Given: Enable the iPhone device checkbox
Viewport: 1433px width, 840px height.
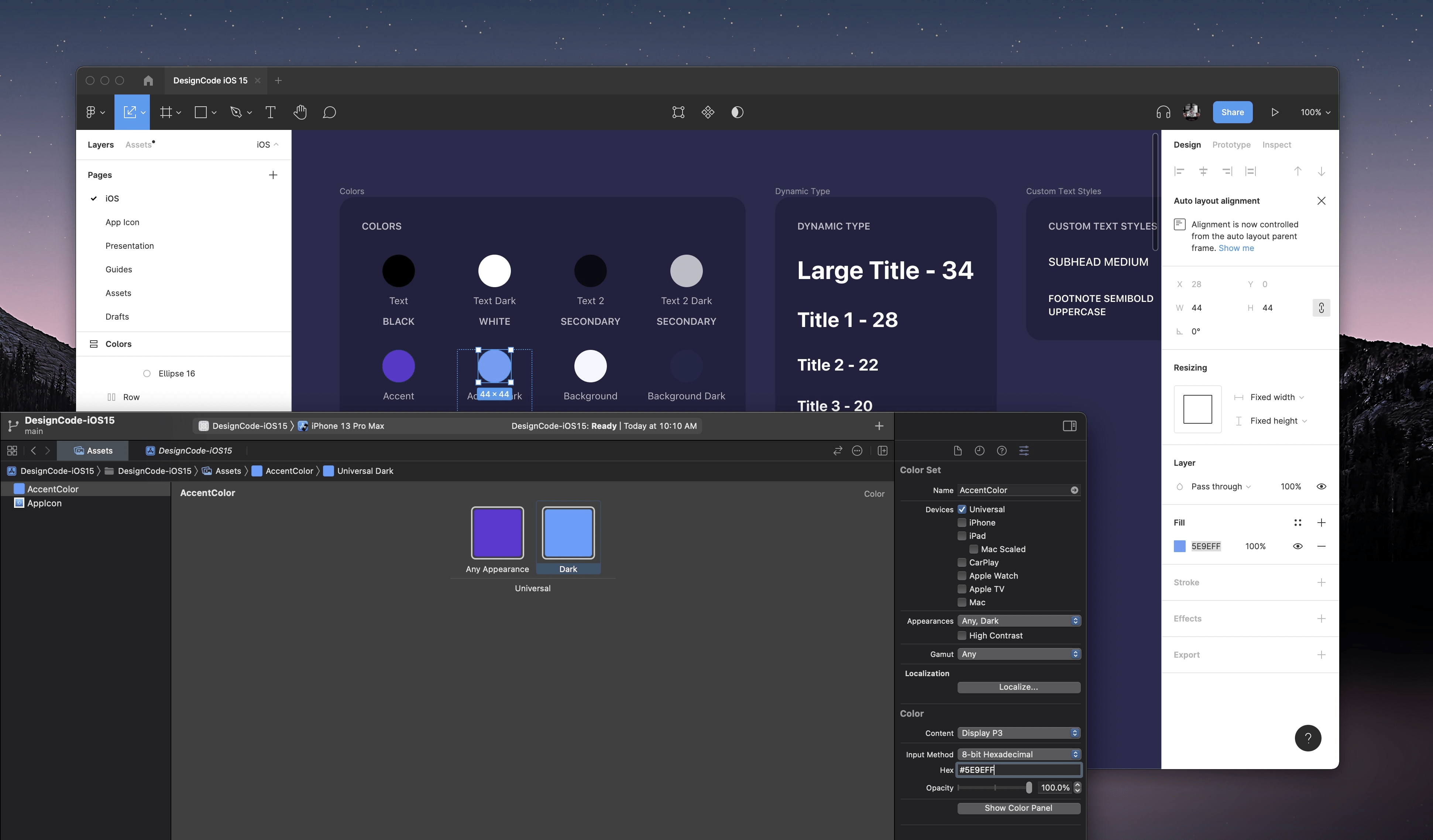Looking at the screenshot, I should (x=962, y=523).
